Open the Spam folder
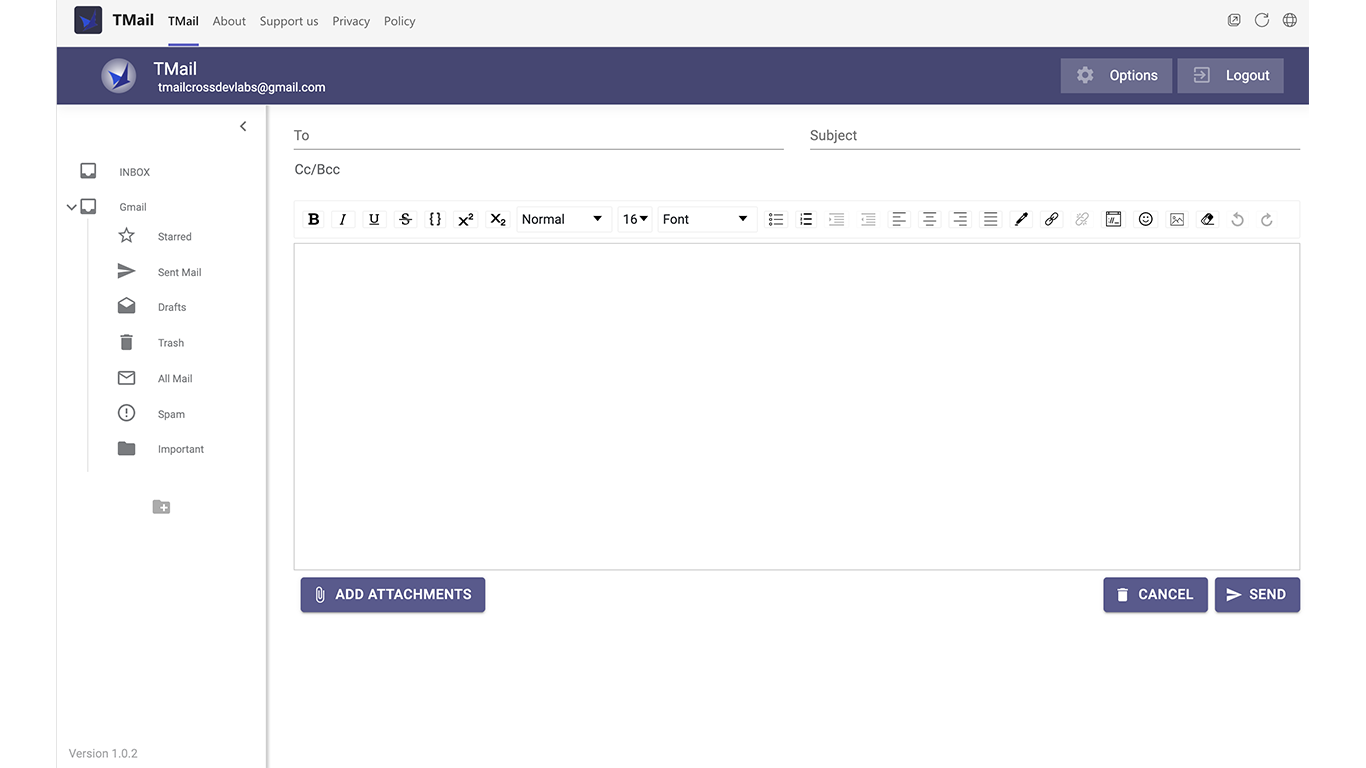Screen dimensions: 1366x768 [x=171, y=414]
